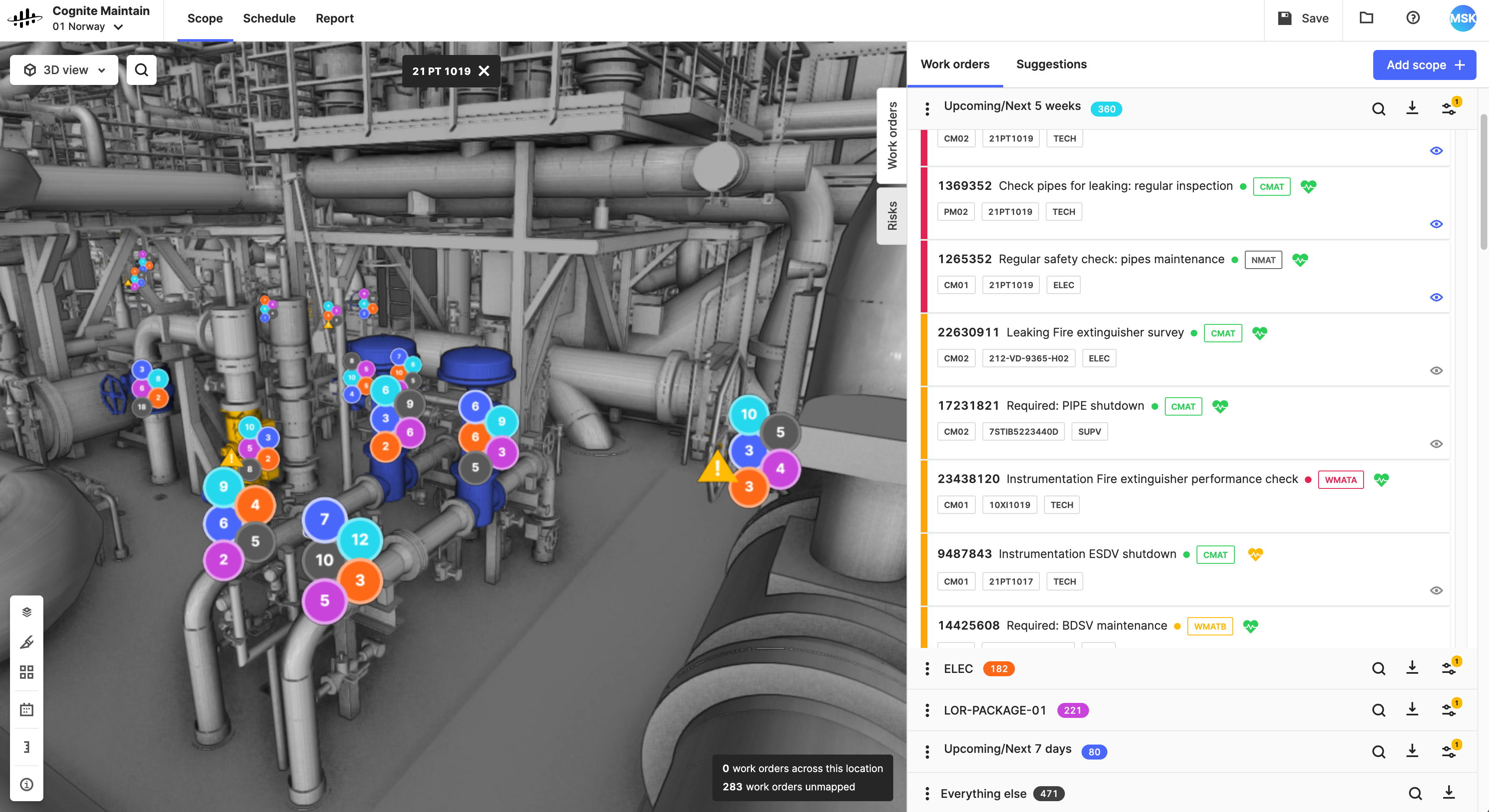This screenshot has width=1489, height=812.
Task: Select the Suggestions panel tab
Action: click(1051, 64)
